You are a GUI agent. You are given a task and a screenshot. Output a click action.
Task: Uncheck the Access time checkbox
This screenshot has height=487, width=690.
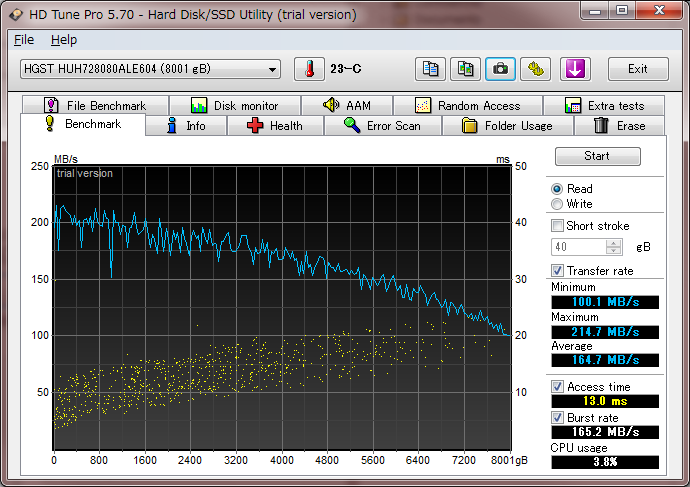[x=558, y=387]
